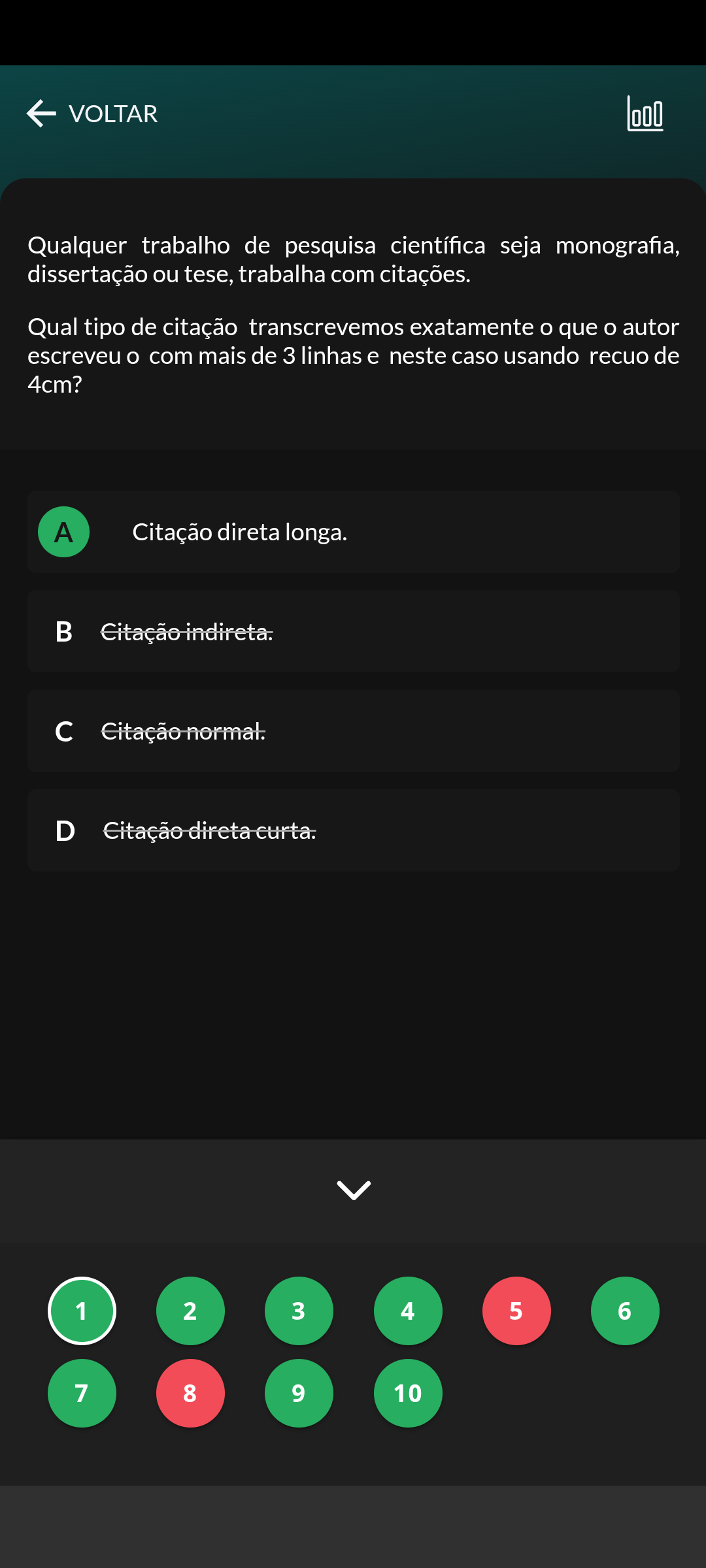The width and height of the screenshot is (706, 1568).
Task: Pick option C Citação normal
Action: click(x=353, y=731)
